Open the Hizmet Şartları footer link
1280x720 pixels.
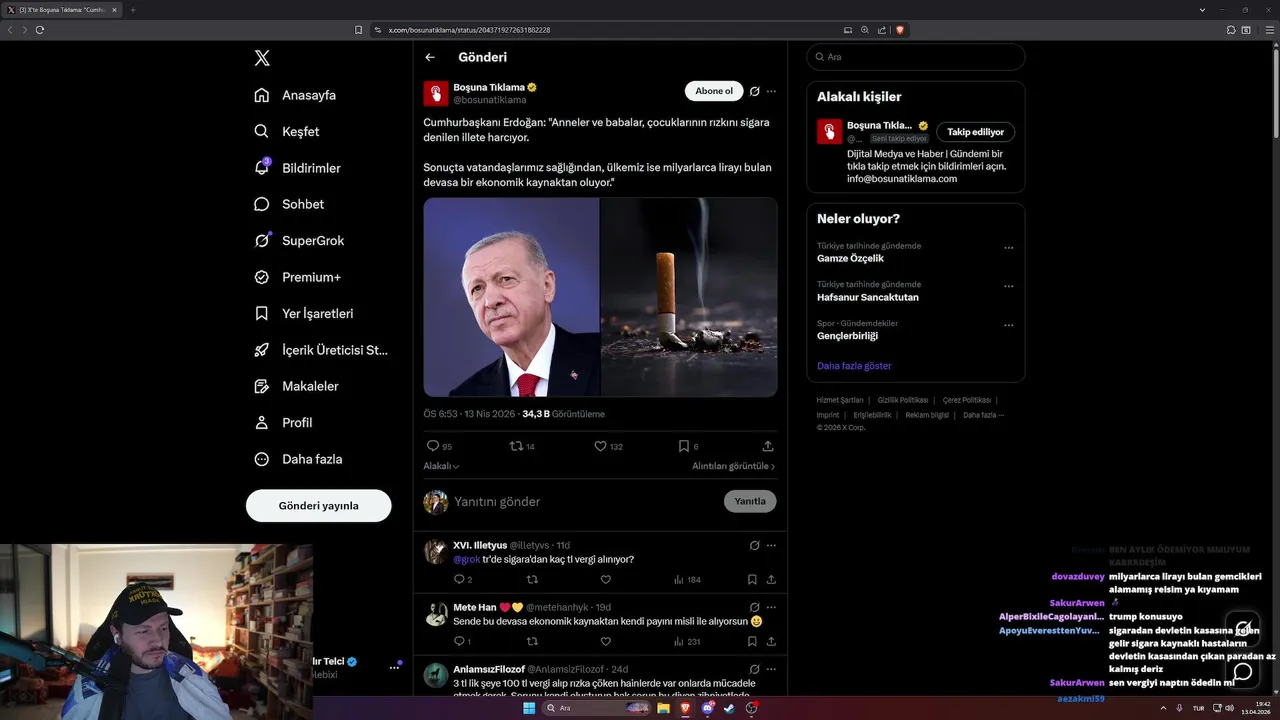(839, 400)
